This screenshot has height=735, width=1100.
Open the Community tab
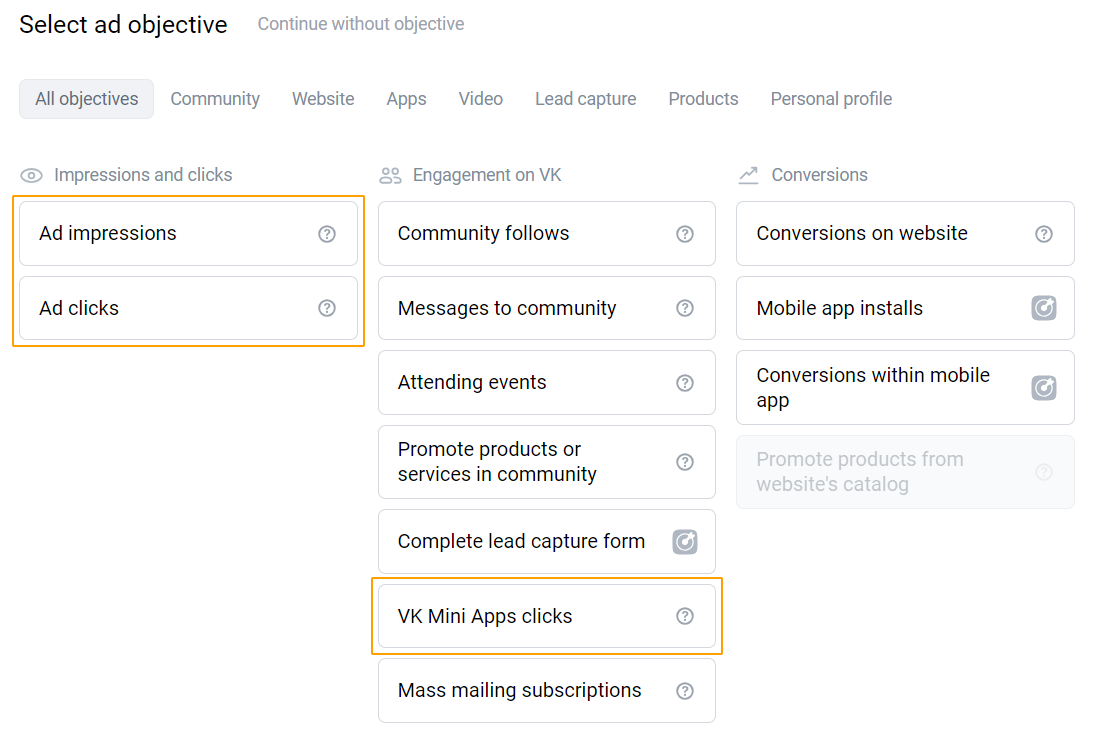point(215,99)
